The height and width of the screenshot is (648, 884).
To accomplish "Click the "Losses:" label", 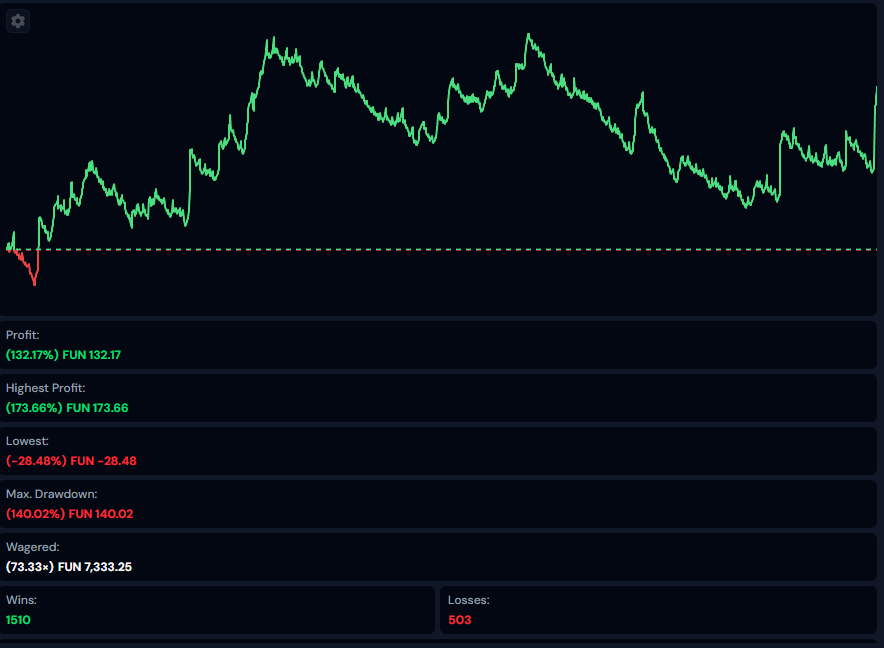I will (x=468, y=600).
